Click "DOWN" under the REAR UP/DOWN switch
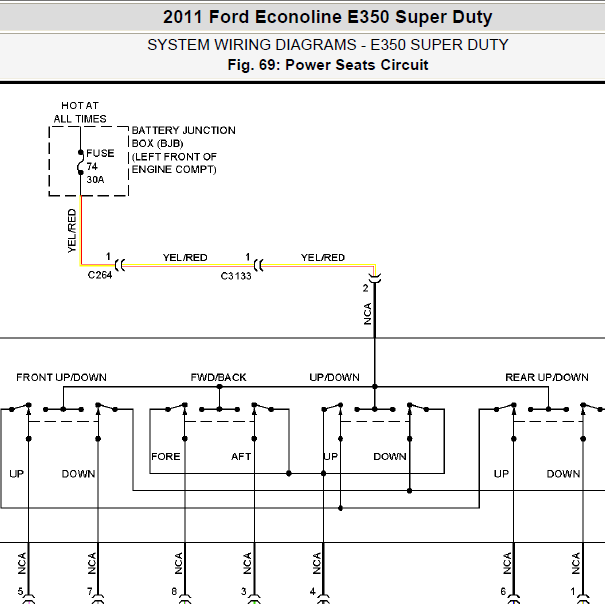605x604 pixels. pyautogui.click(x=563, y=474)
